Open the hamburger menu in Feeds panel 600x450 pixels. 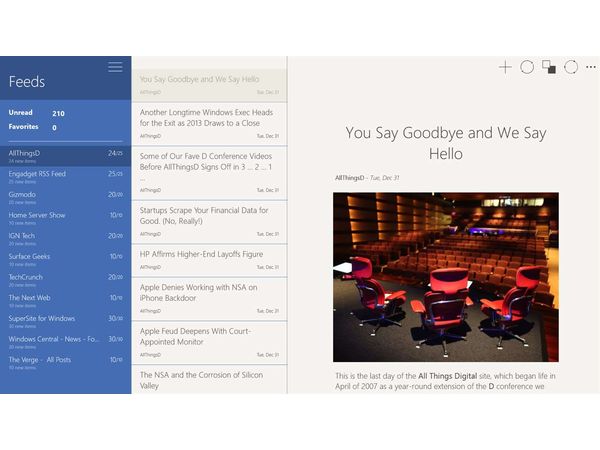click(x=115, y=67)
